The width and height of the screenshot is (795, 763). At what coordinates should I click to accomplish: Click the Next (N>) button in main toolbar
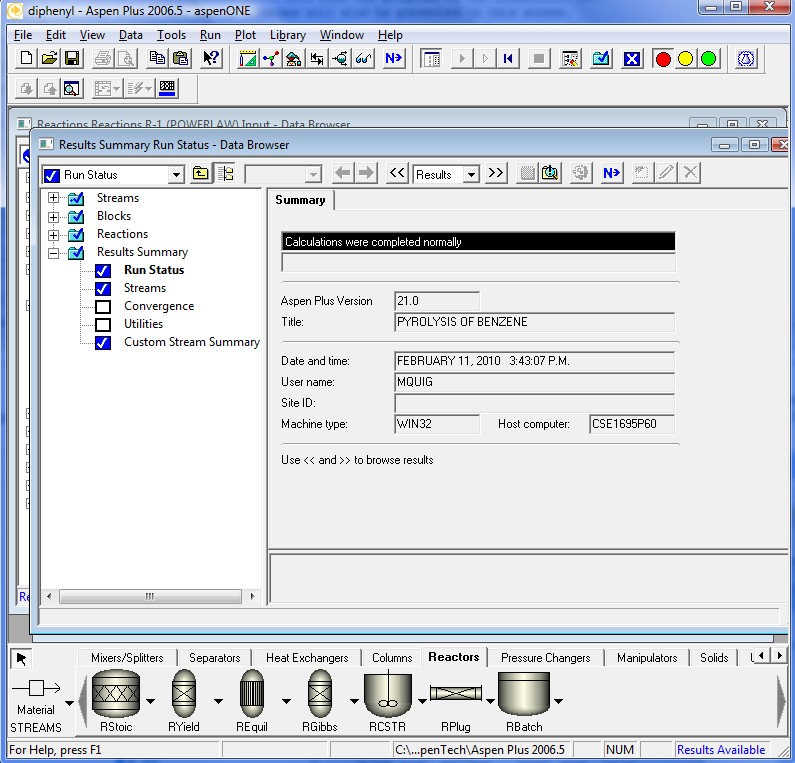pyautogui.click(x=393, y=58)
